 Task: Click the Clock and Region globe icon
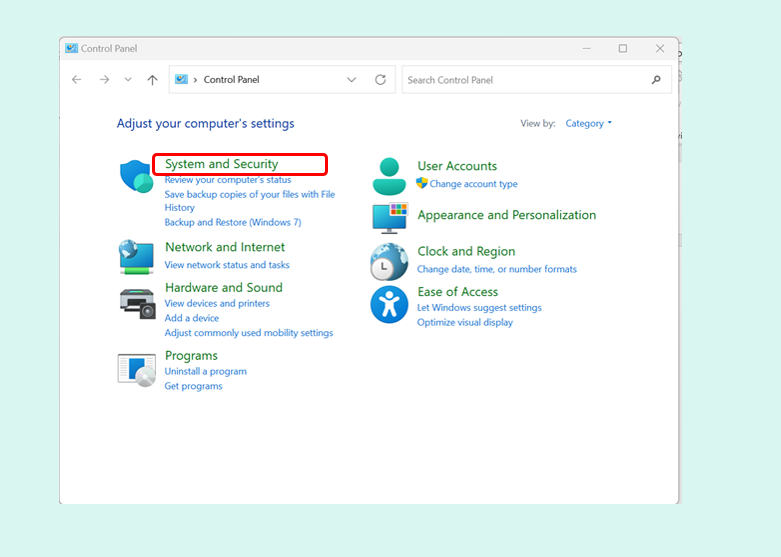pos(389,262)
